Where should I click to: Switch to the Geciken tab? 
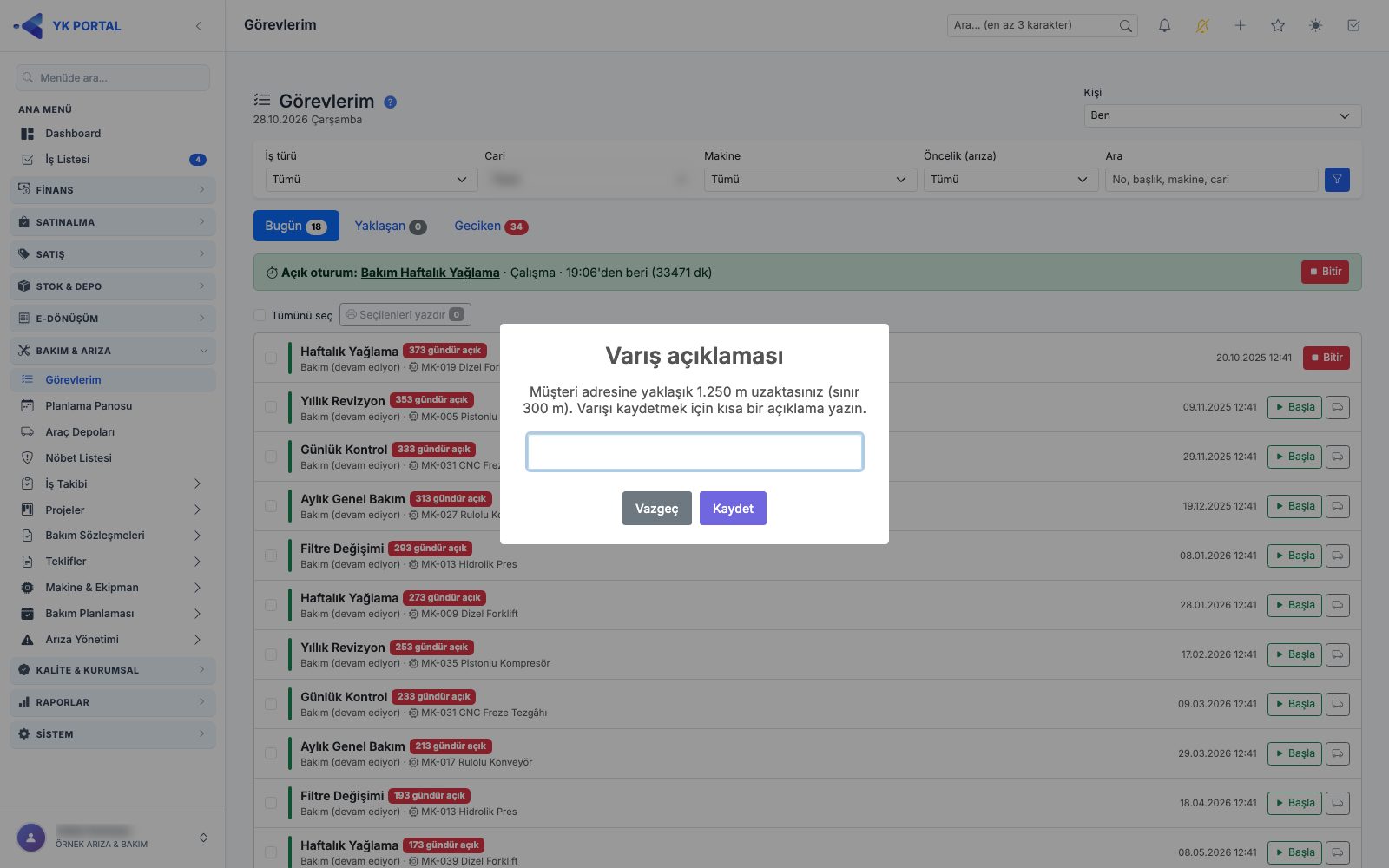pos(490,226)
